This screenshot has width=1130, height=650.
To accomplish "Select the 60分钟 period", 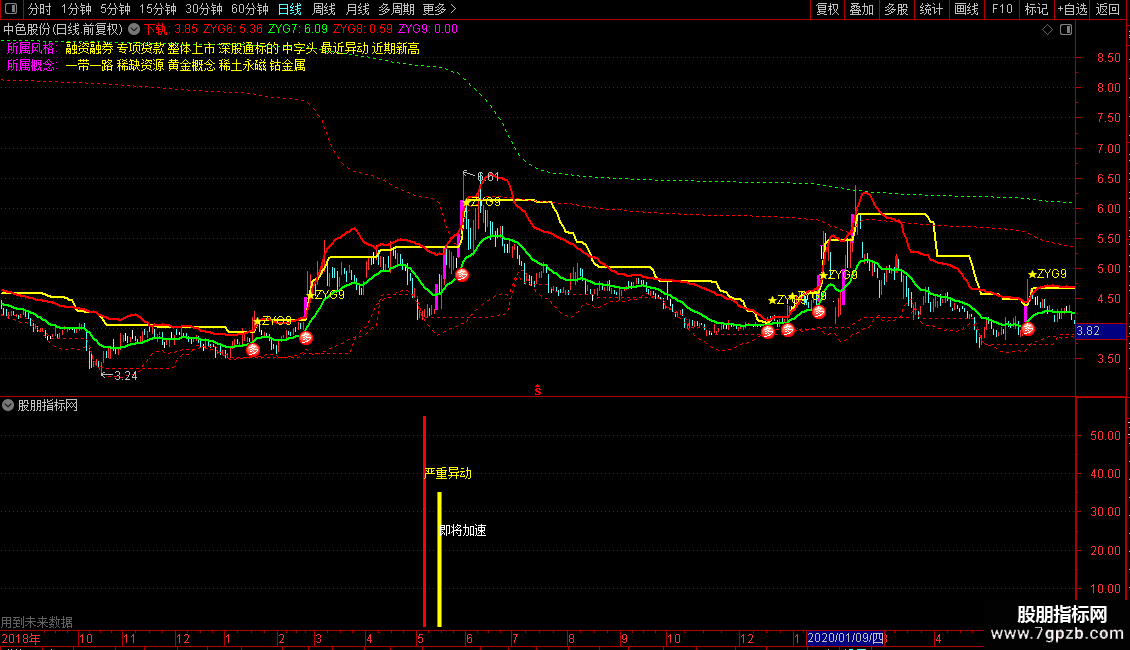I will coord(250,9).
